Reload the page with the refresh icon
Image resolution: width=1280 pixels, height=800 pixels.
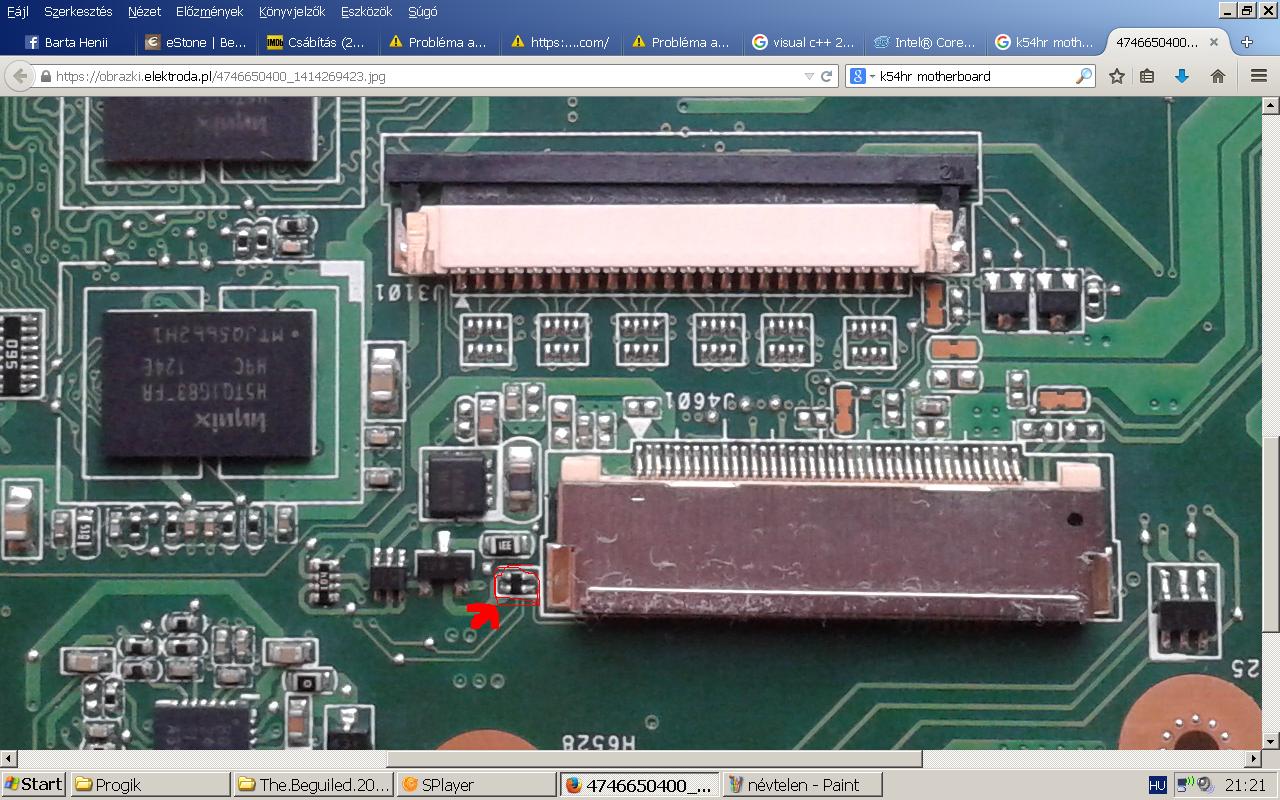[x=827, y=76]
